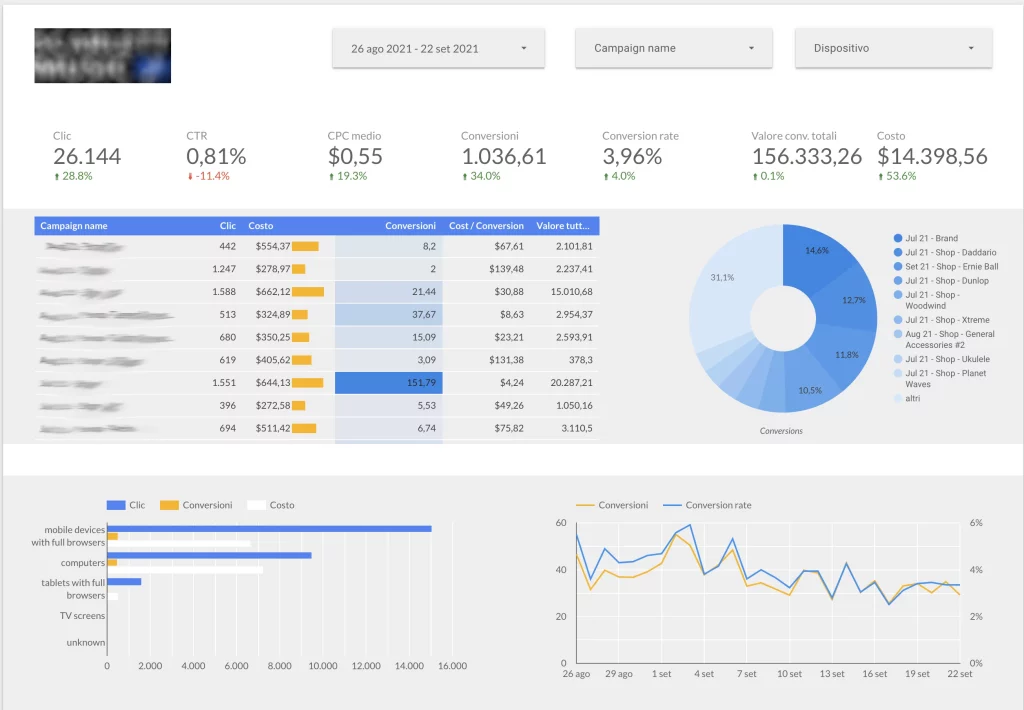Viewport: 1024px width, 710px height.
Task: Select Jul 21 - Brand legend swatch
Action: pos(898,238)
